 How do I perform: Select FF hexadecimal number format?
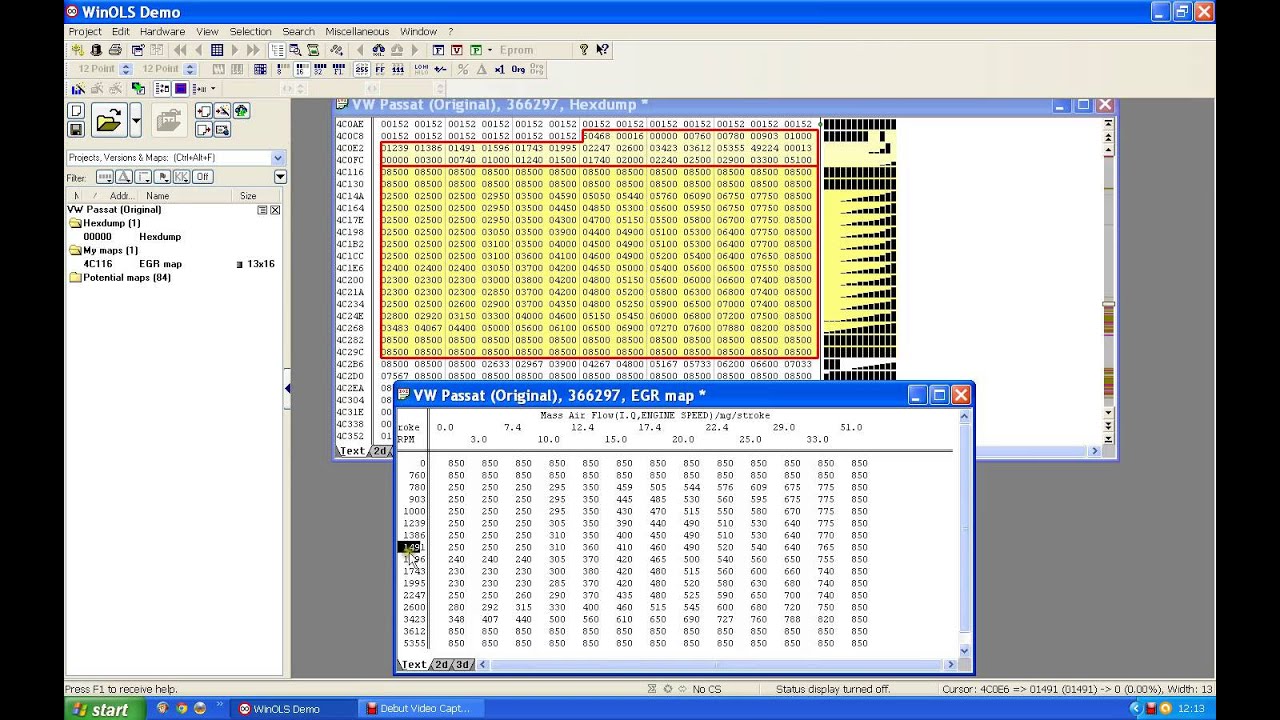(380, 69)
